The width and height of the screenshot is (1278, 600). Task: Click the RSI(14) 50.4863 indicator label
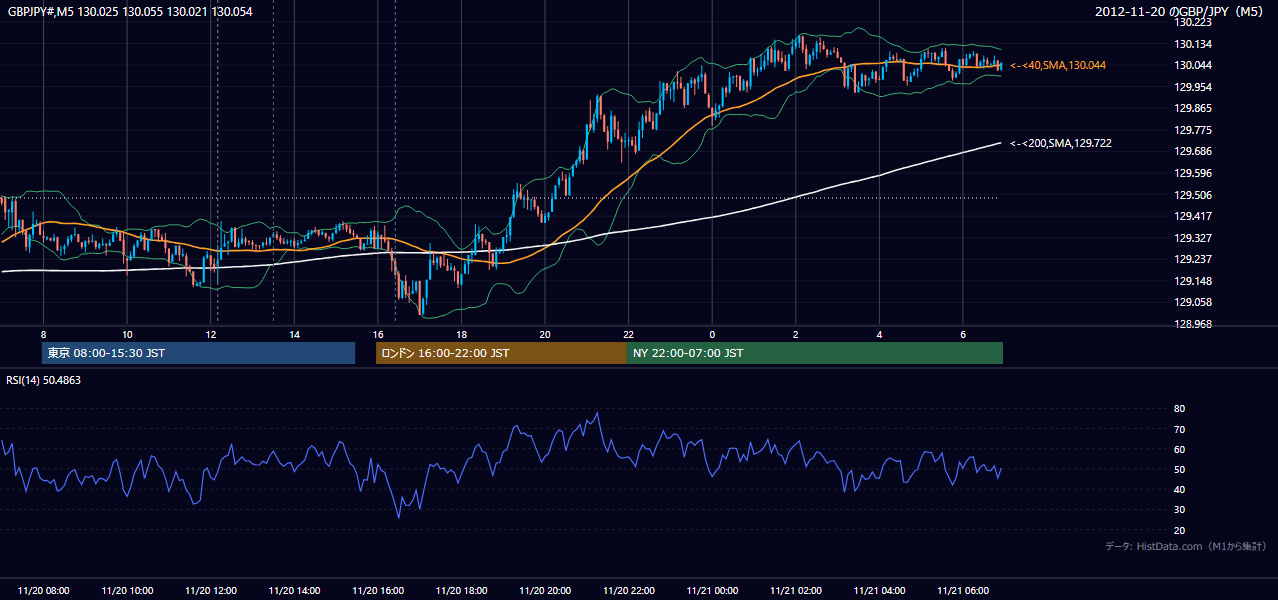coord(44,380)
